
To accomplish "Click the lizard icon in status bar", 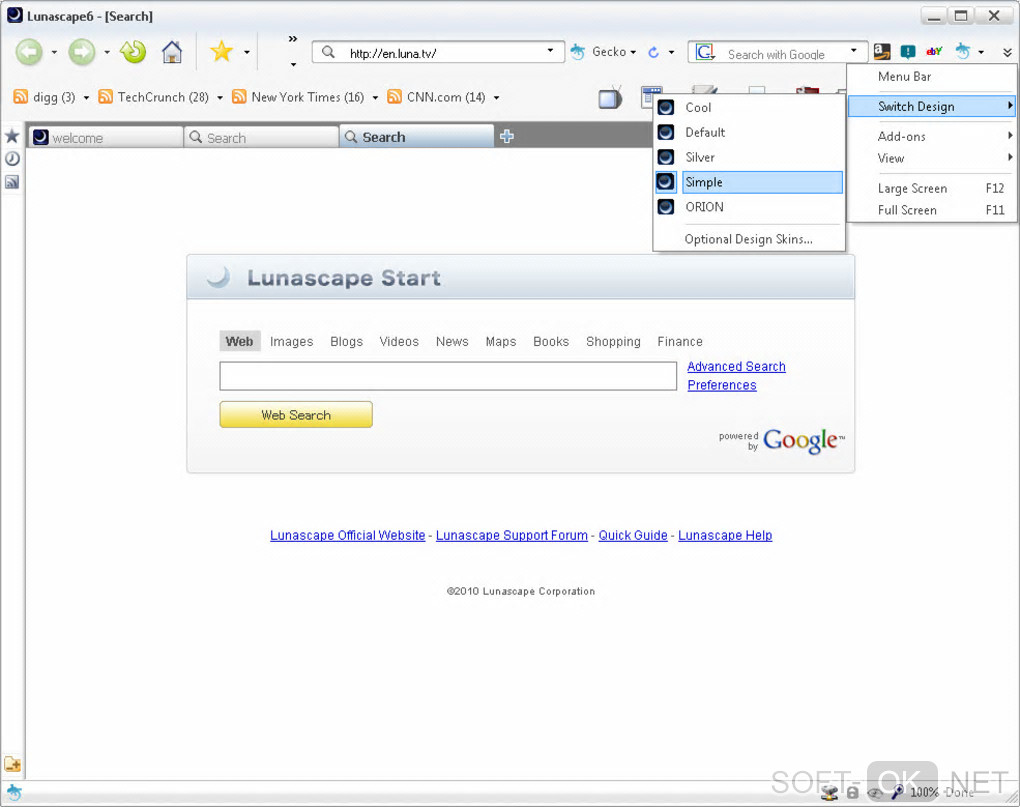I will coord(14,792).
